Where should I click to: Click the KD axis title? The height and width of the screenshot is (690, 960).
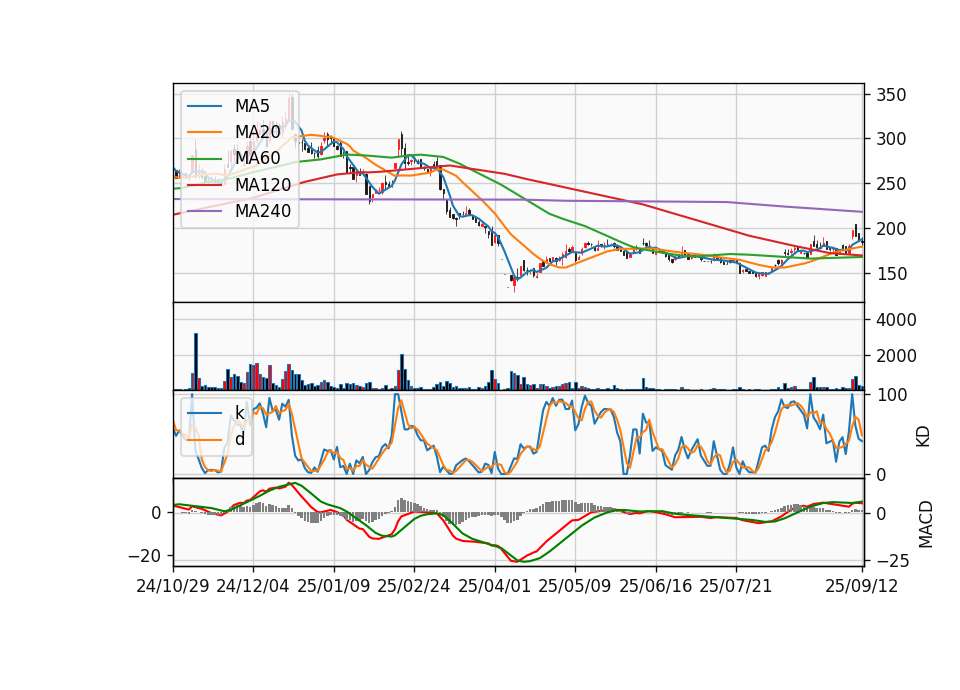pos(923,436)
